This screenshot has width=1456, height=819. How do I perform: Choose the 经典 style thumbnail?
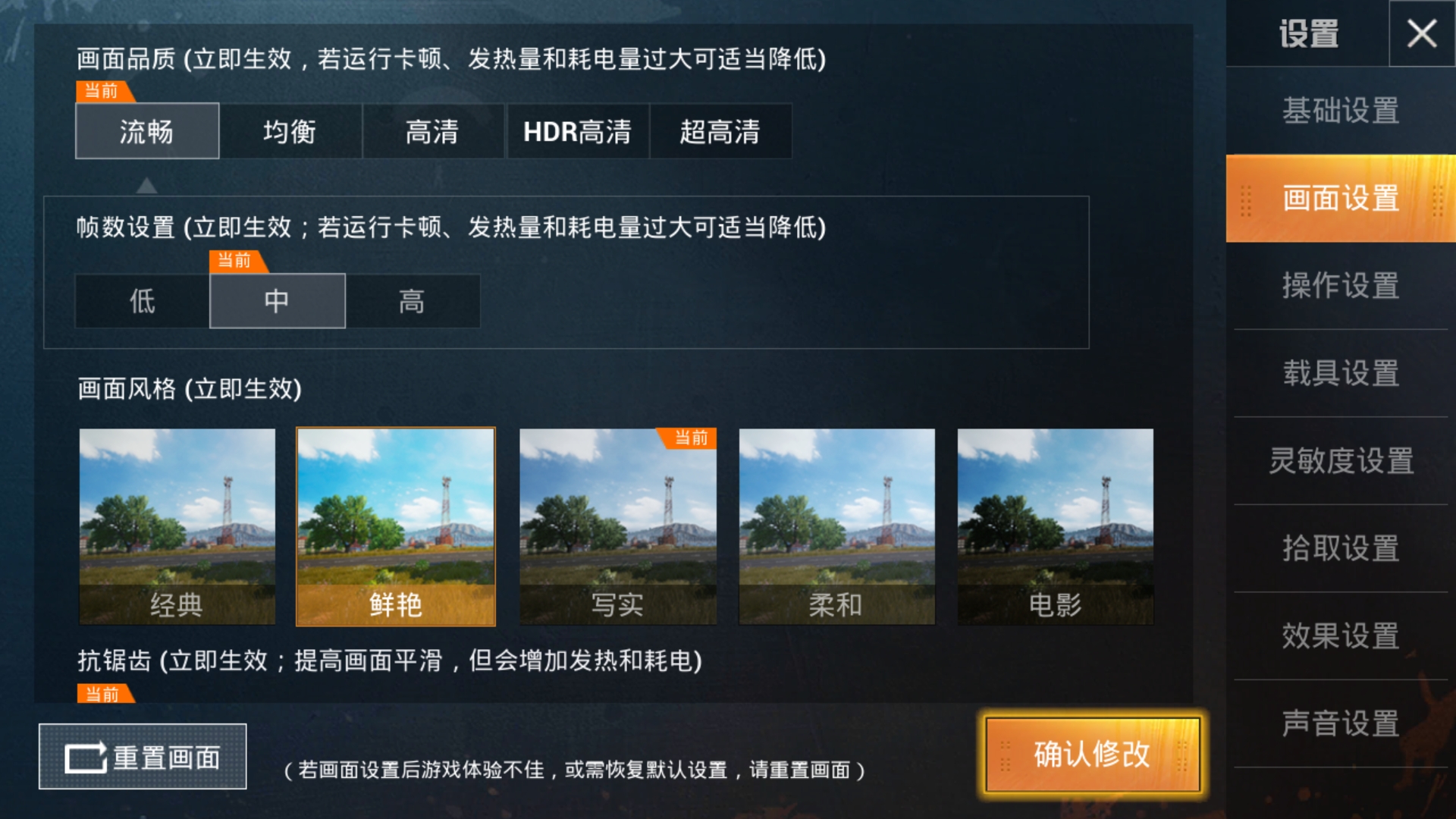click(x=177, y=527)
